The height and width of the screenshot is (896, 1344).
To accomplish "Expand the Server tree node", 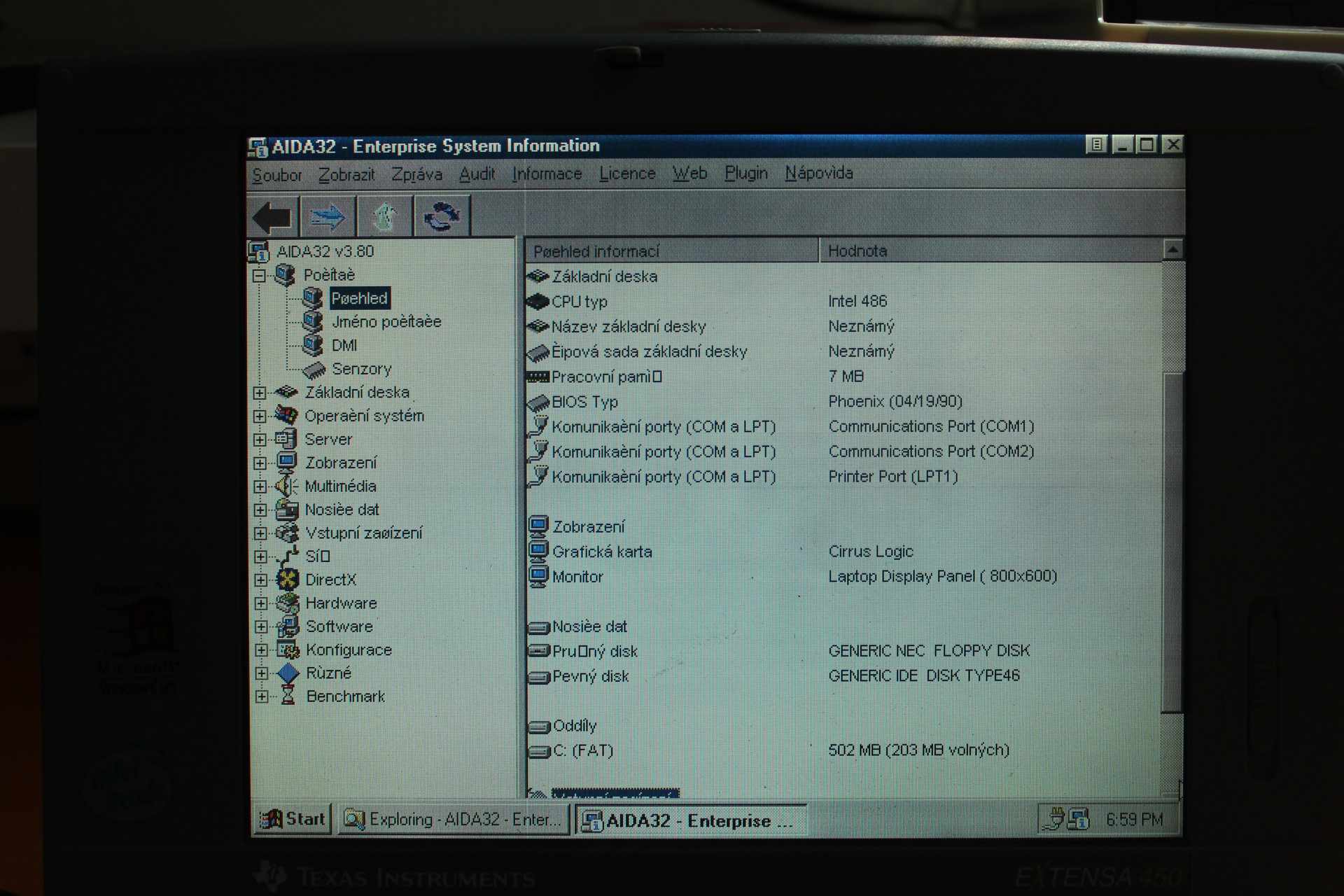I will pyautogui.click(x=260, y=440).
